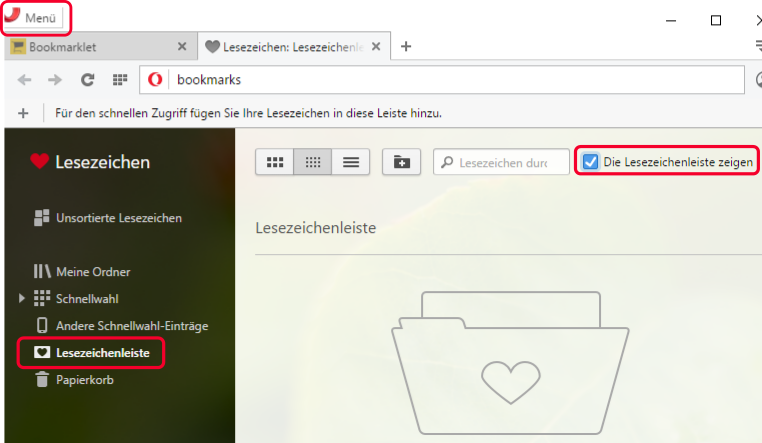Image resolution: width=762 pixels, height=443 pixels.
Task: Expand the Schnellwahl tree arrow
Action: click(x=21, y=298)
